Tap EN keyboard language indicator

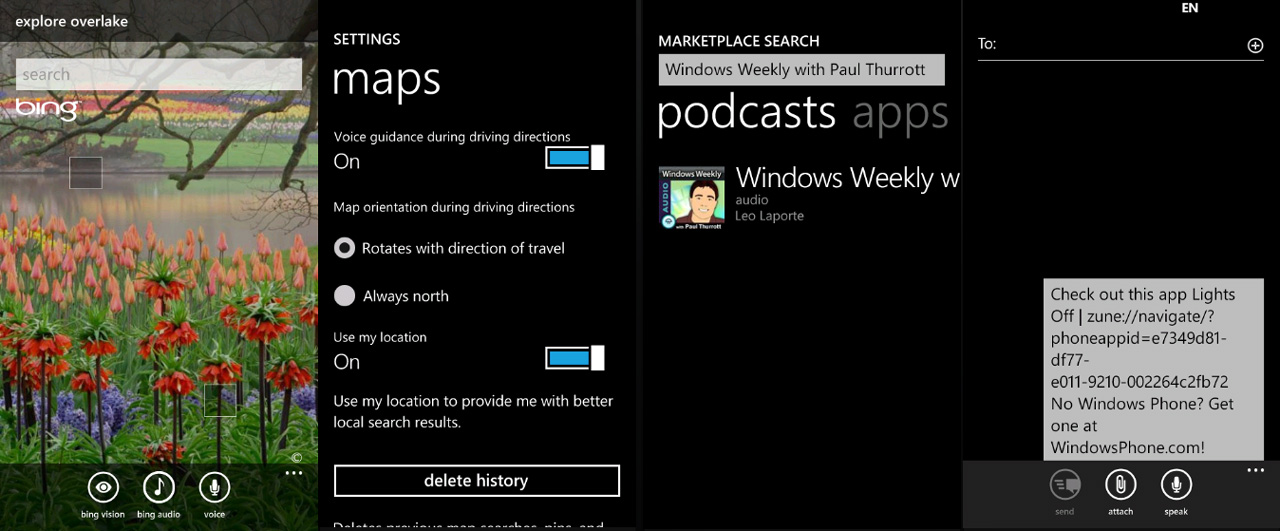(1189, 8)
